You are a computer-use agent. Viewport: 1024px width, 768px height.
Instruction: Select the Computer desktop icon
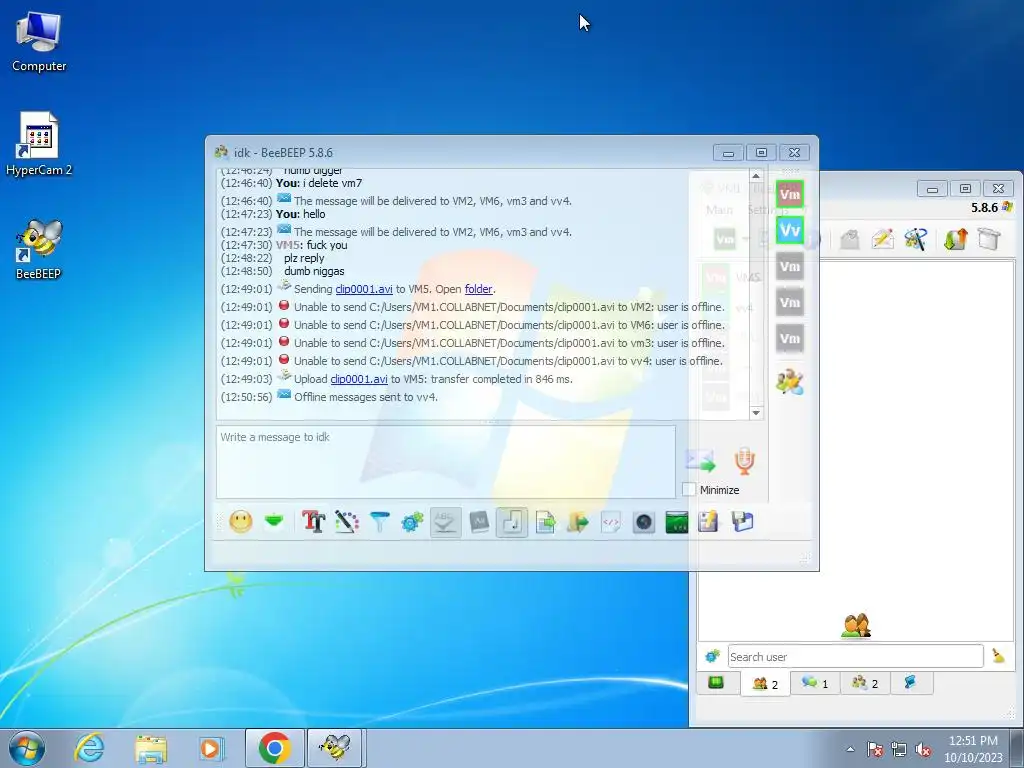(x=39, y=40)
